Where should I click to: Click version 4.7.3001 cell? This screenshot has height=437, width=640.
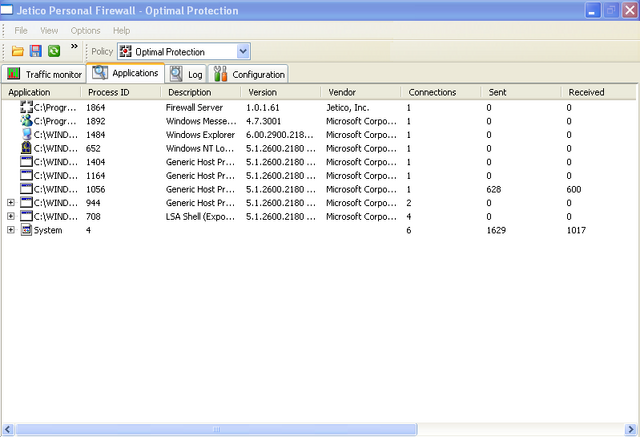coord(263,121)
